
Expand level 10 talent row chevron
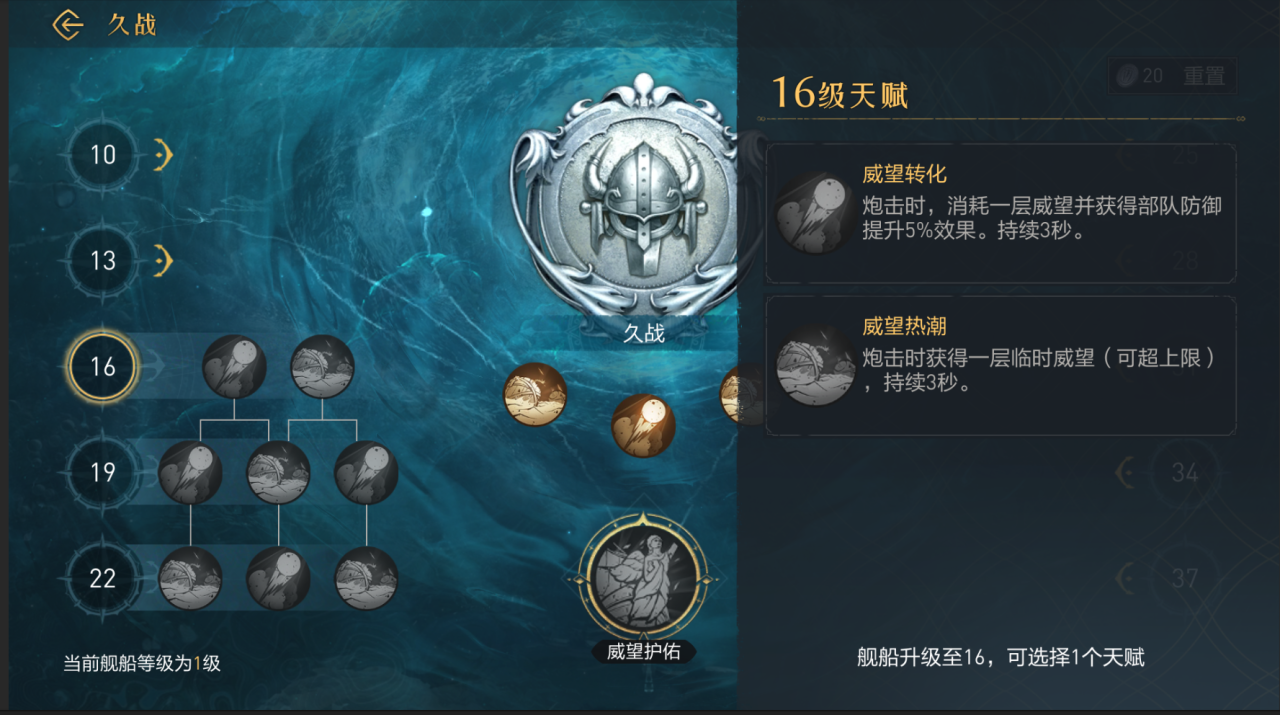165,155
